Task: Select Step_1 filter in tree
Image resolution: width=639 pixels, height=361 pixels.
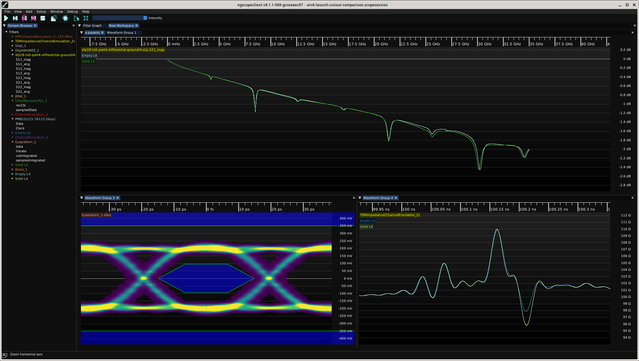Action: [x=20, y=46]
